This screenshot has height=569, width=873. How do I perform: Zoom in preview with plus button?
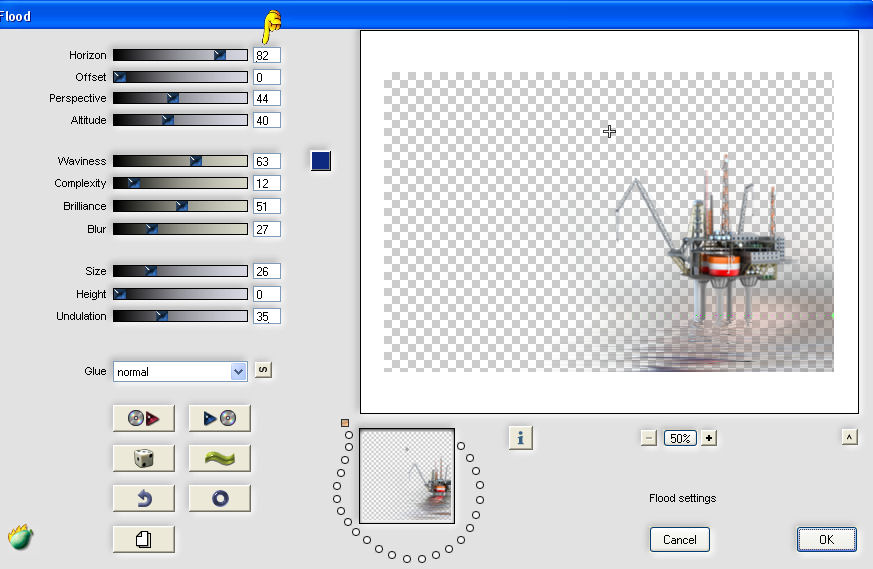709,438
